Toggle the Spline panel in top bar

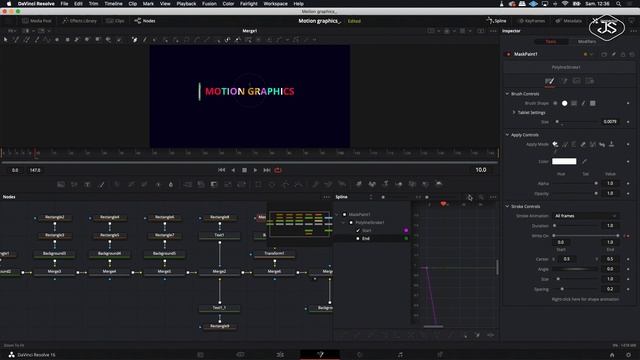(497, 21)
